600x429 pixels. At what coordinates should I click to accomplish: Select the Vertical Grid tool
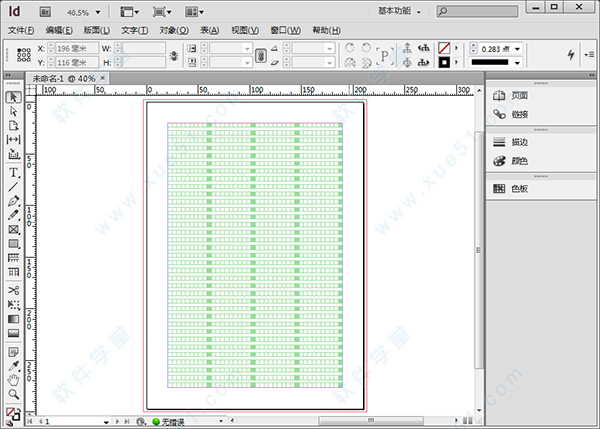tap(13, 272)
